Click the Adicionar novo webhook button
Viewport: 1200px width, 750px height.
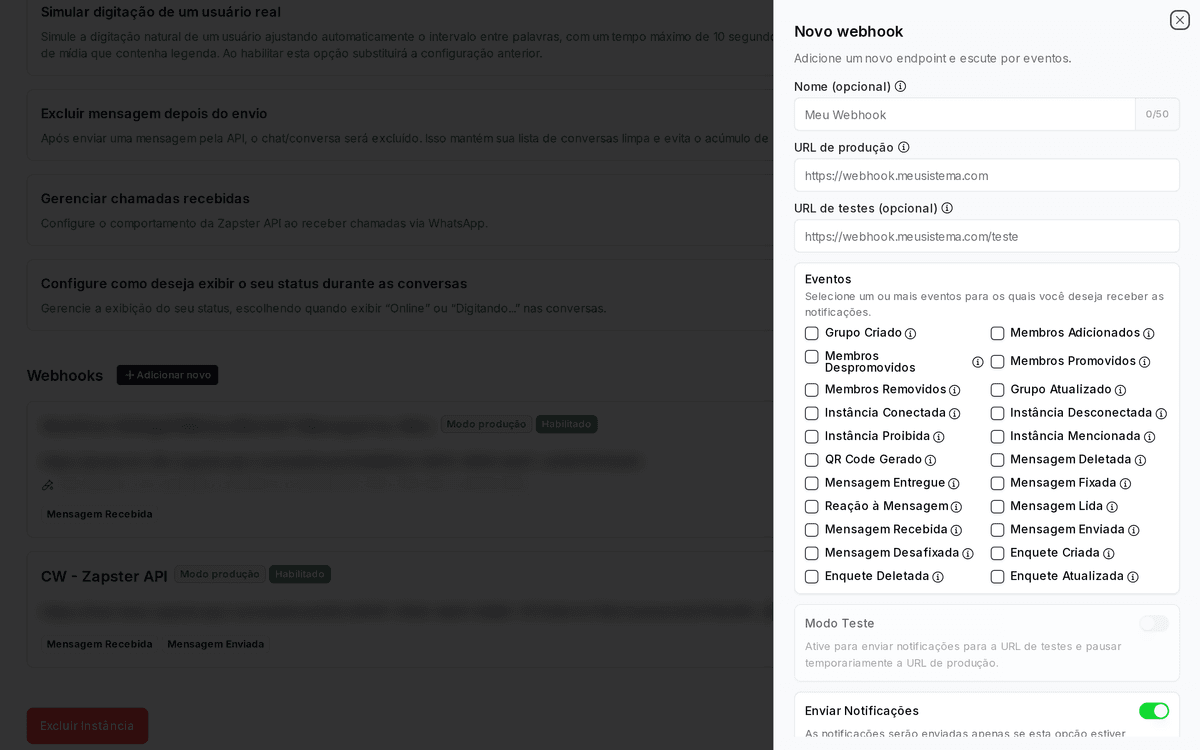click(x=167, y=375)
